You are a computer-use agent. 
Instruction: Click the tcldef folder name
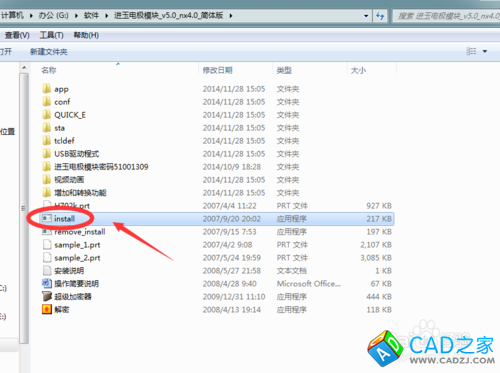pos(64,141)
